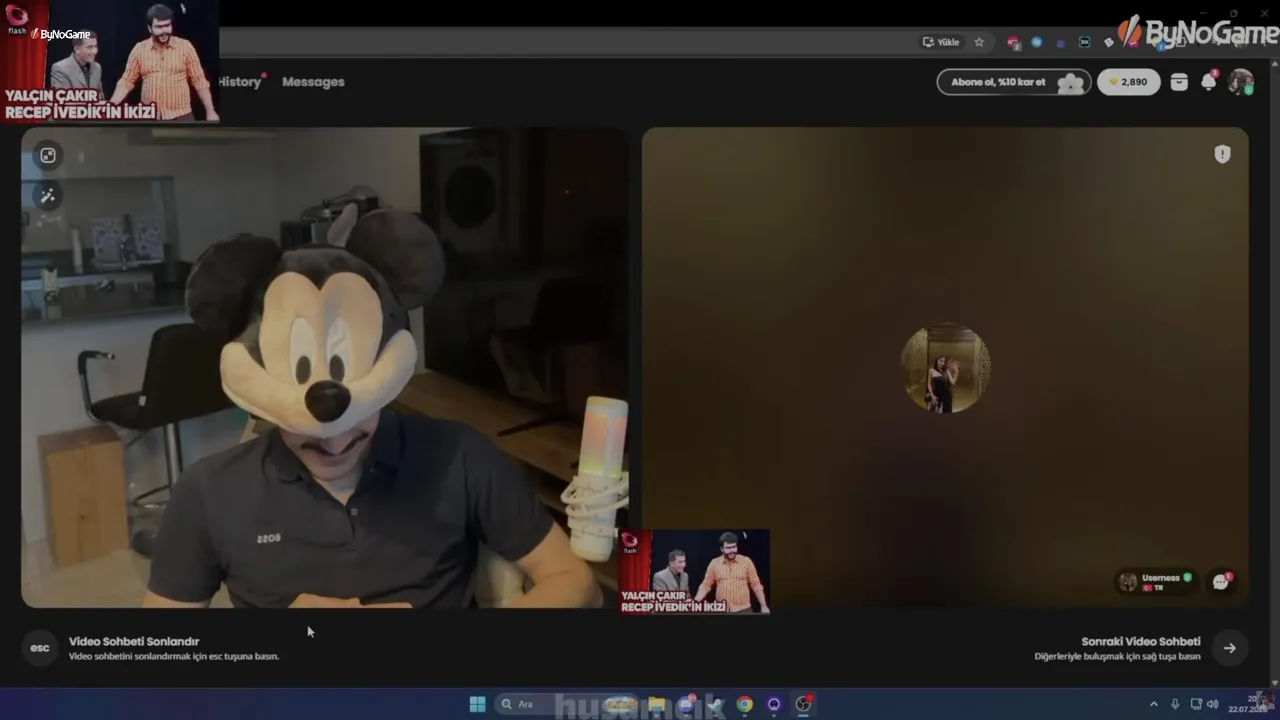The height and width of the screenshot is (720, 1280).
Task: Click the 'Sonraki Video Sohbeti' label
Action: click(1141, 642)
